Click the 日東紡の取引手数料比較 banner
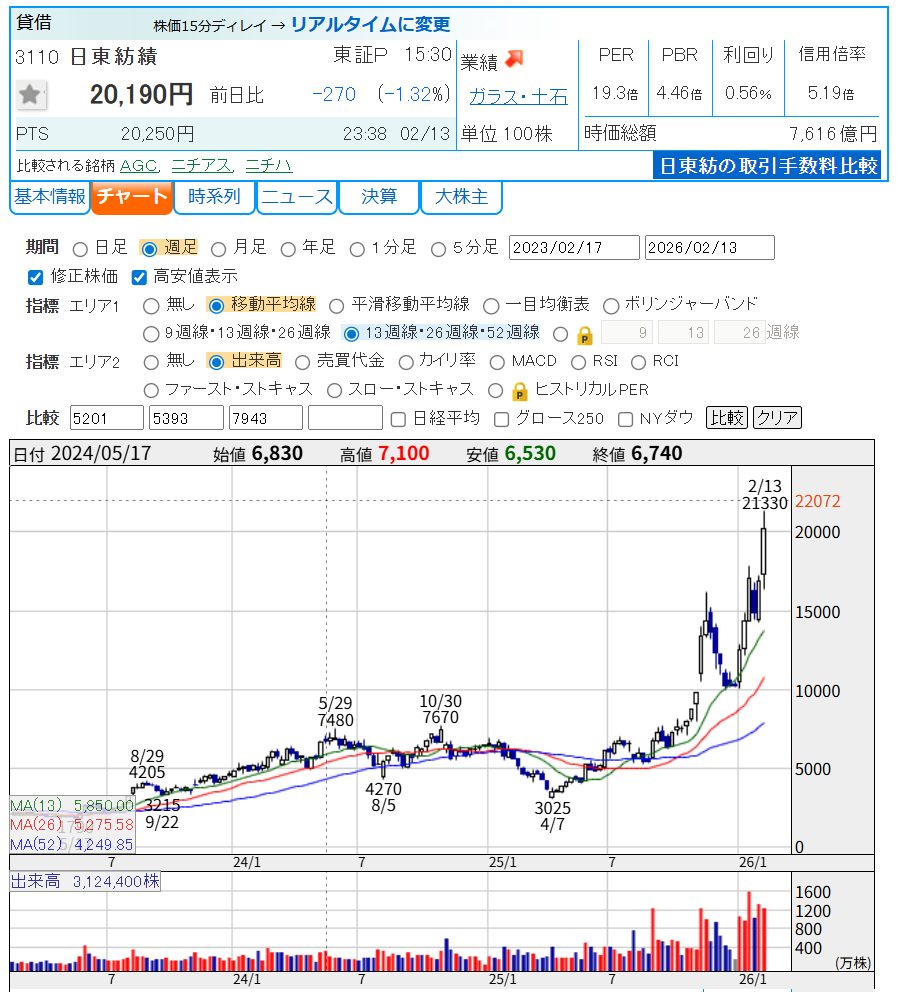 768,166
